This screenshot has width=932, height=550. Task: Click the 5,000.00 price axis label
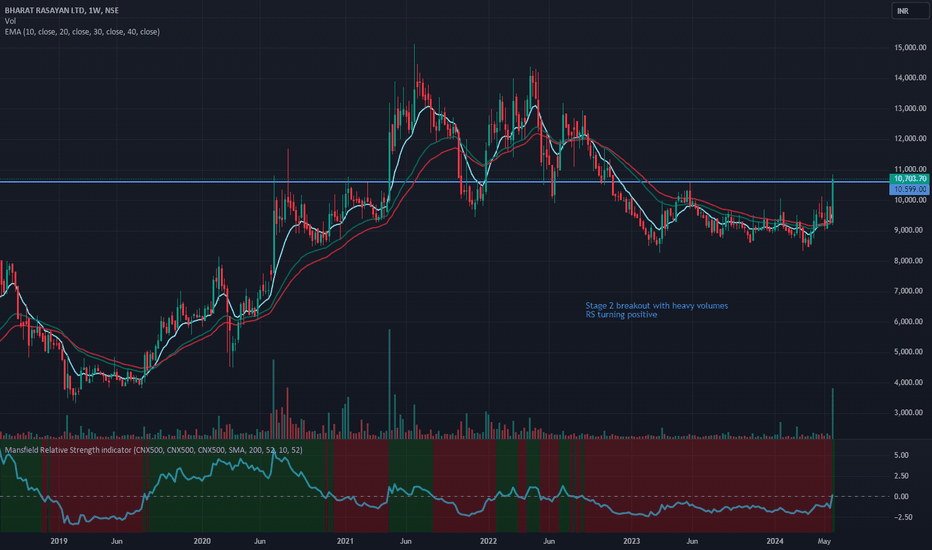point(910,352)
